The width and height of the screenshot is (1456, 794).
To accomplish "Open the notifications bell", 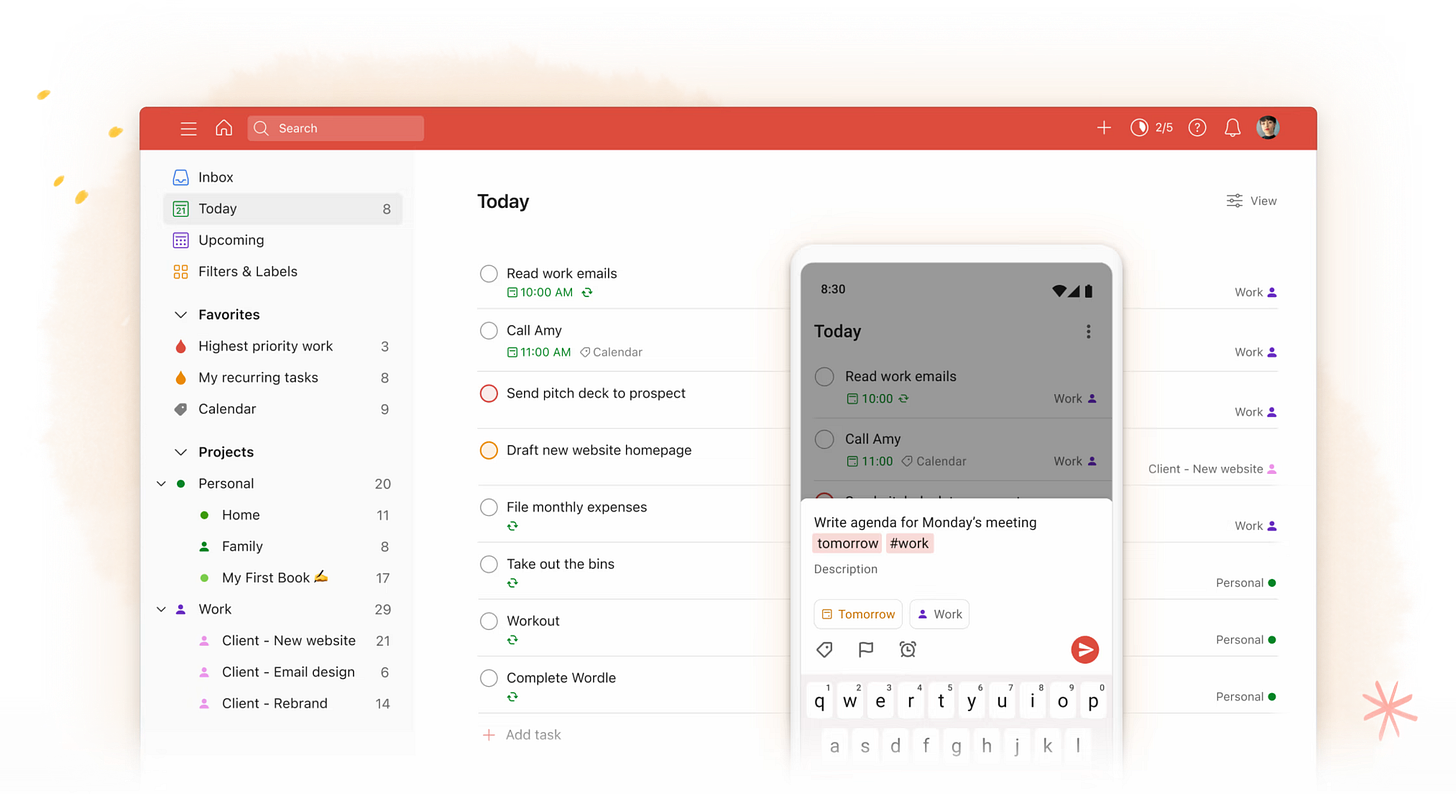I will (x=1233, y=128).
